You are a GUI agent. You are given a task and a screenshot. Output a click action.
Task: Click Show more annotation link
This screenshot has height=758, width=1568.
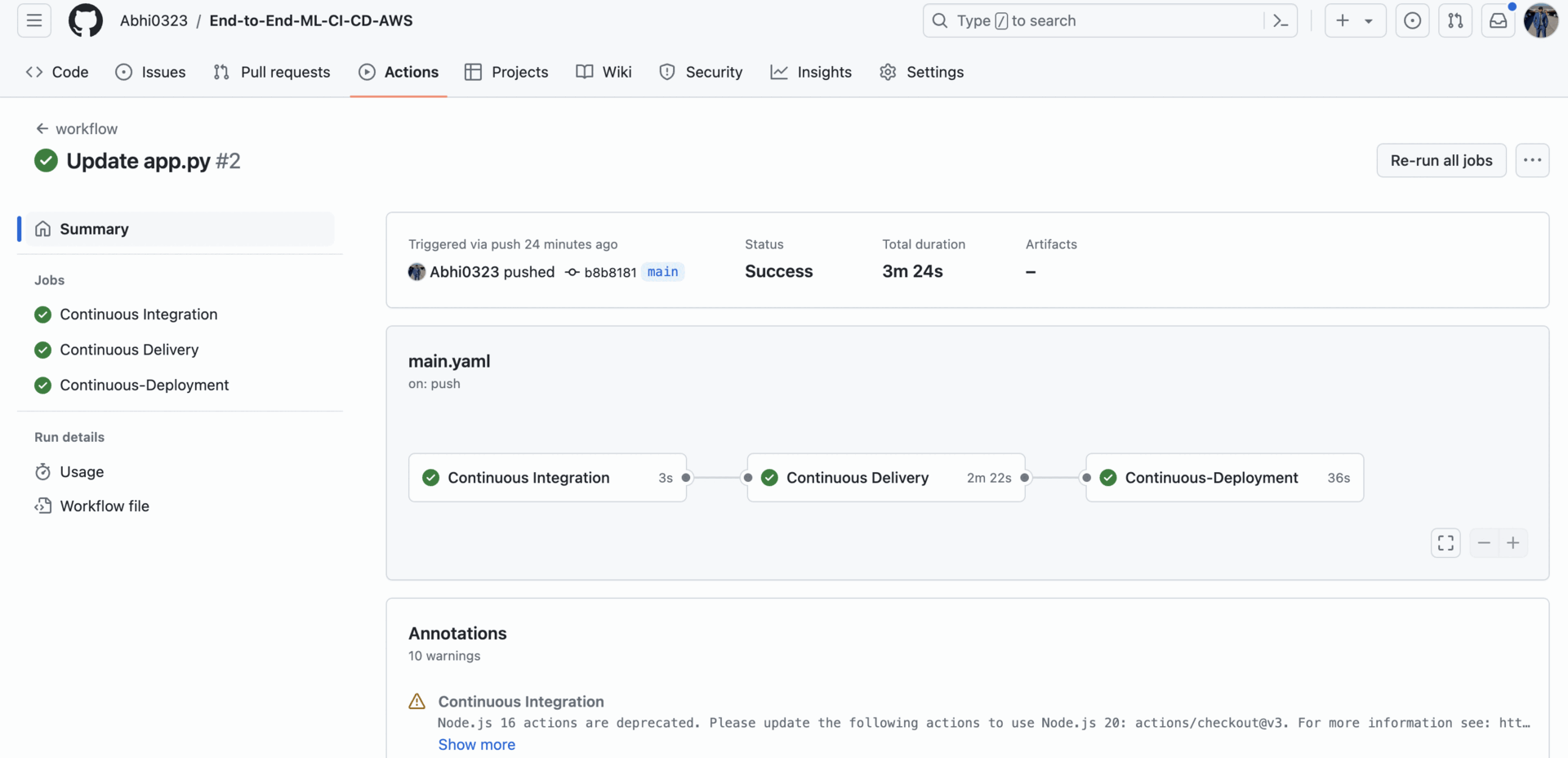[476, 744]
